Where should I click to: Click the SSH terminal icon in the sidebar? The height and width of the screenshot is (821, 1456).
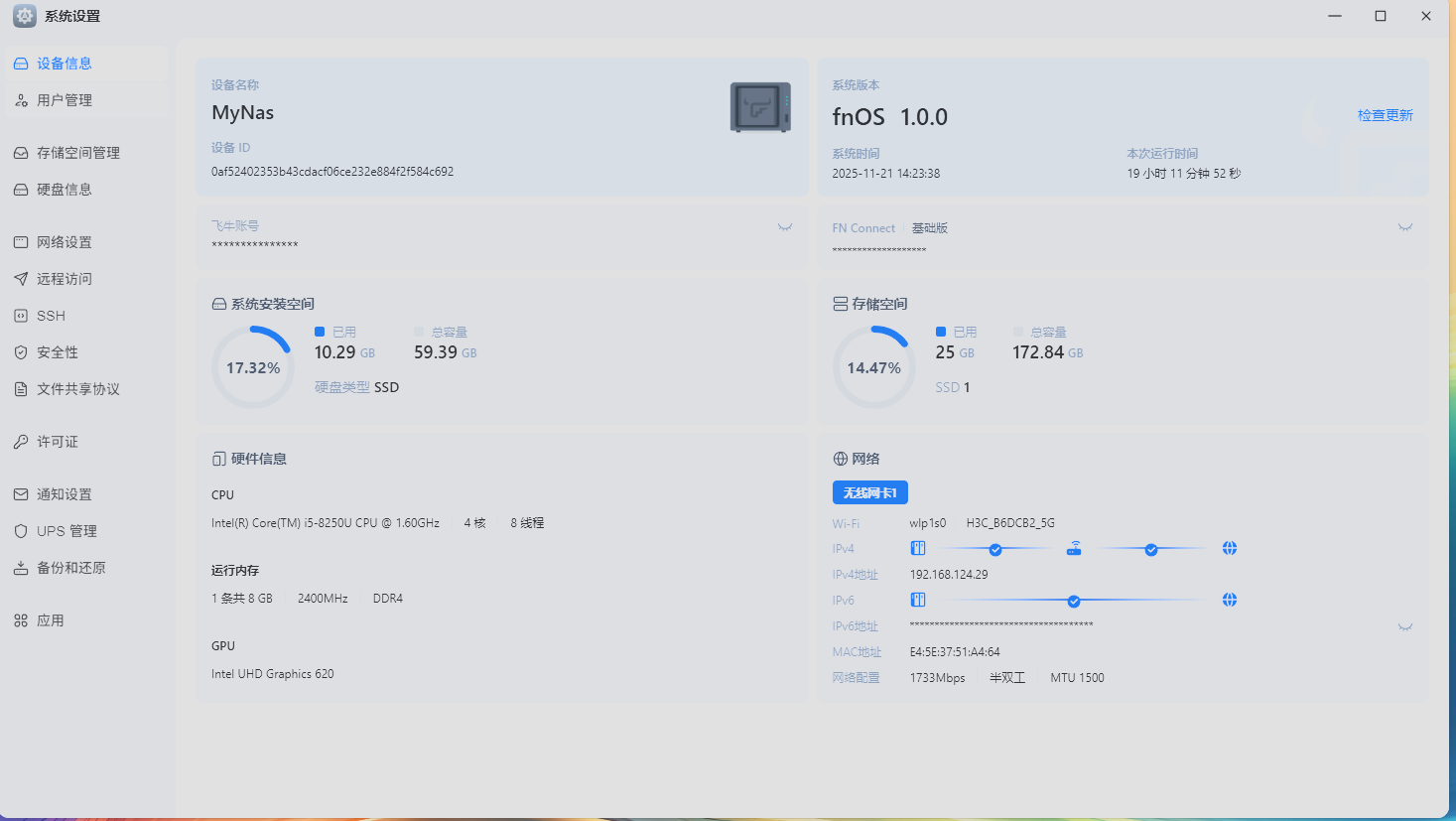tap(21, 316)
